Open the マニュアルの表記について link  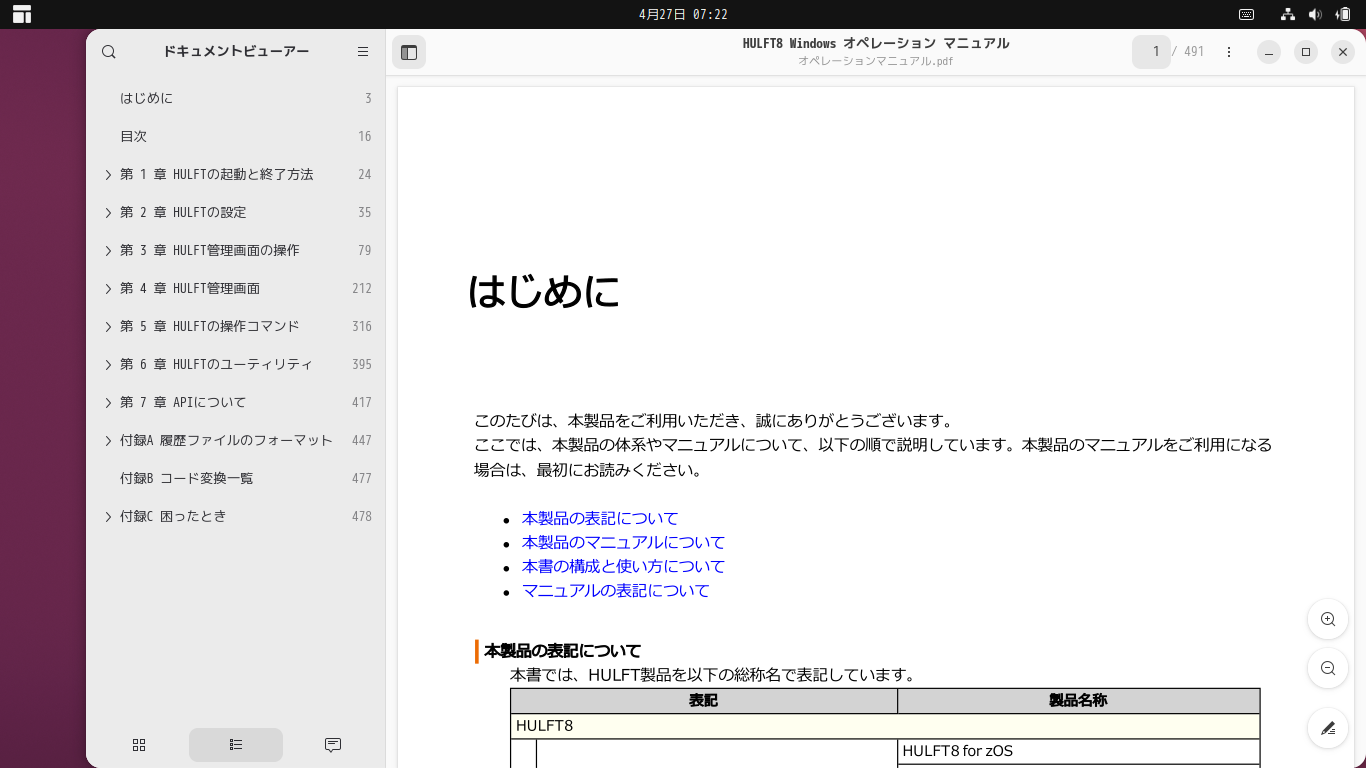(613, 590)
